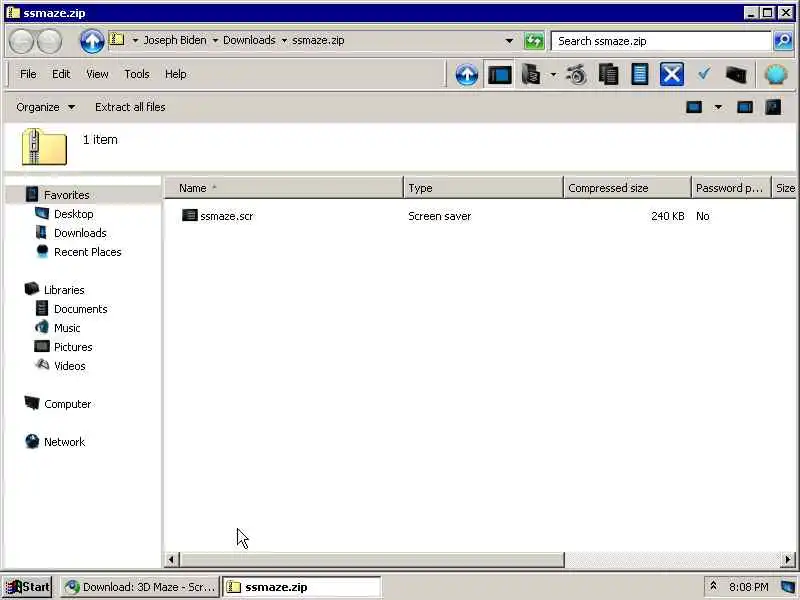Toggle the navigation pane toolbar button
Viewport: 800px width, 600px height.
click(499, 75)
